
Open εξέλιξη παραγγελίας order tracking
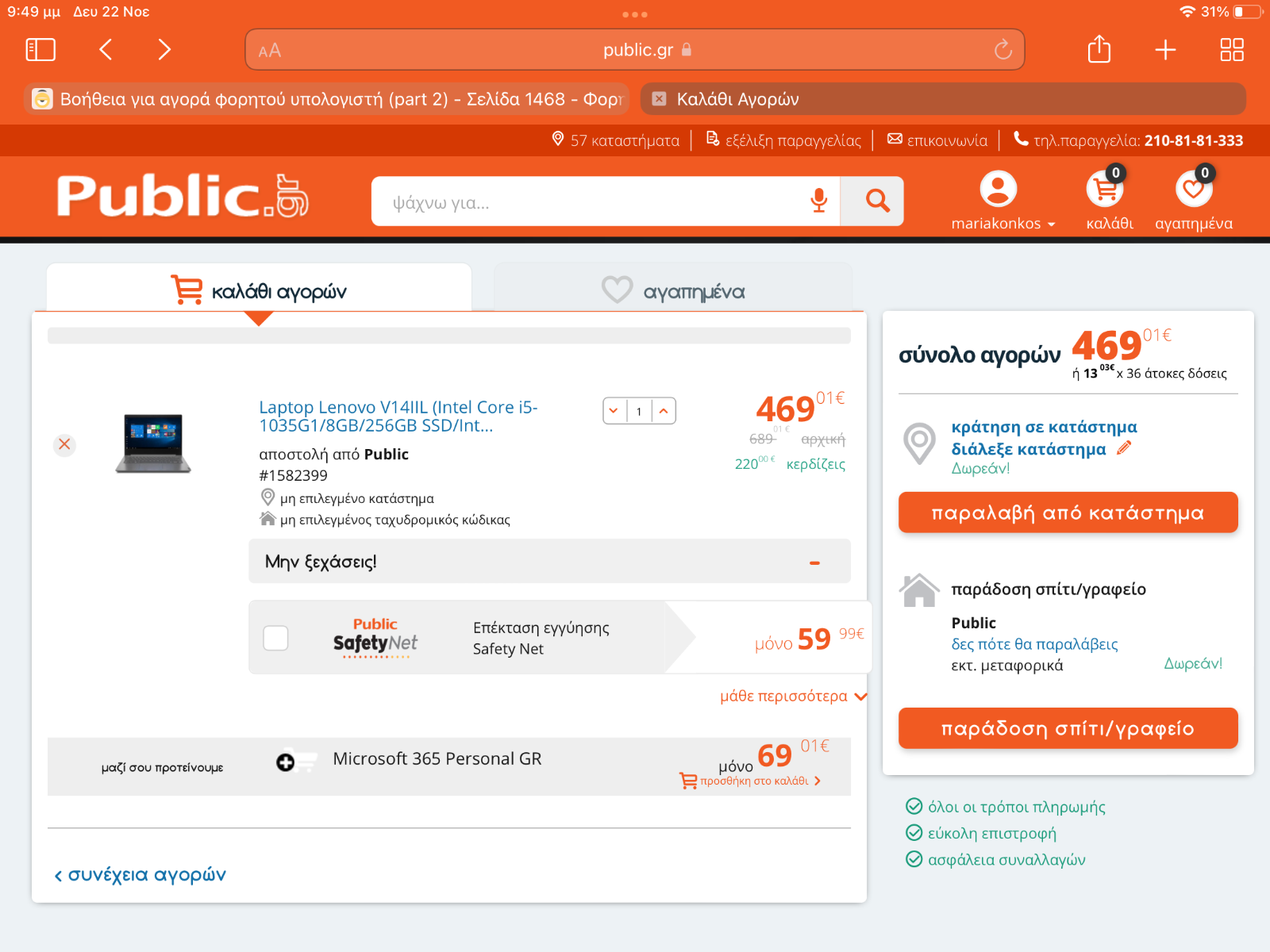pyautogui.click(x=783, y=140)
